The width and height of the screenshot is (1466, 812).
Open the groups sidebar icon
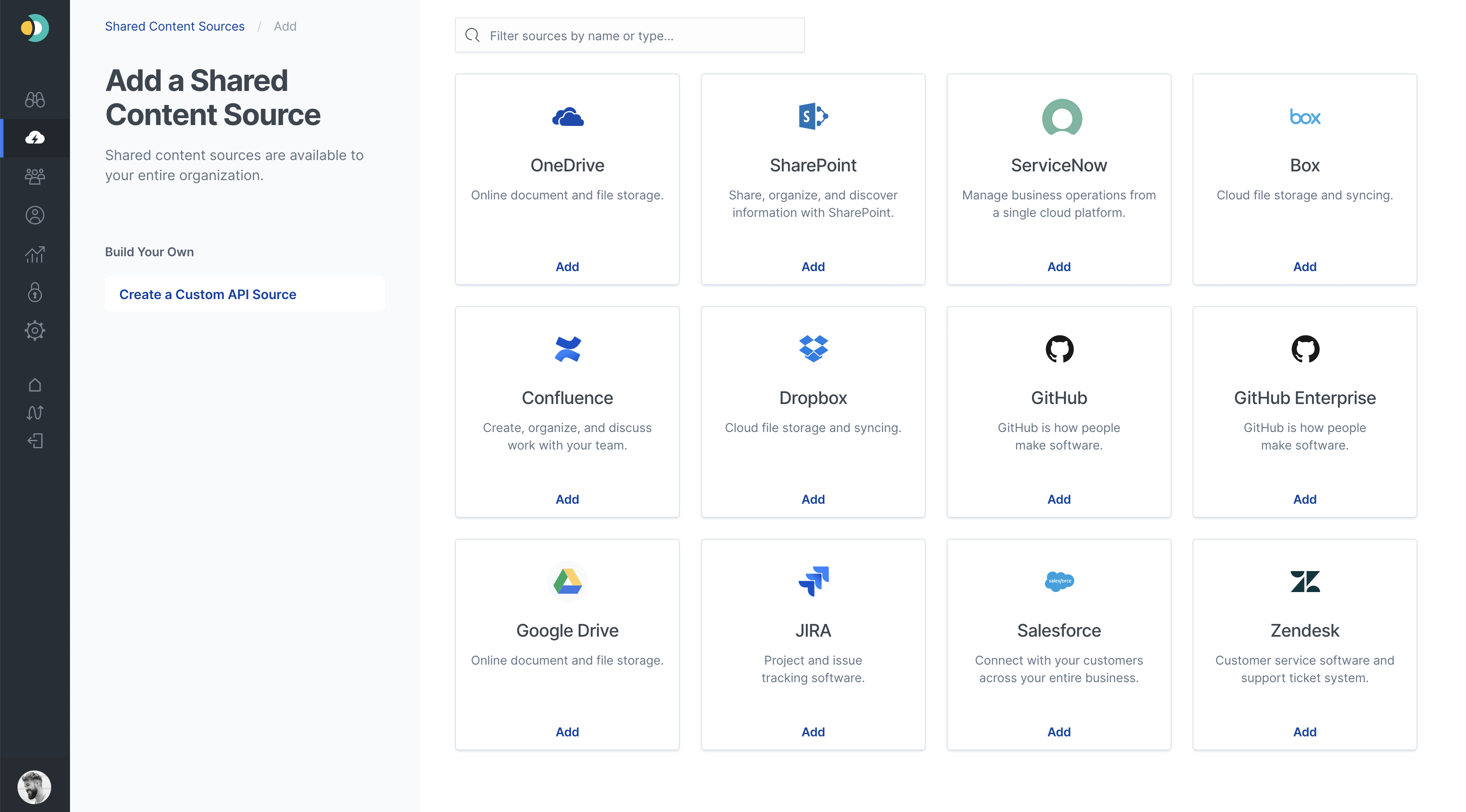pyautogui.click(x=35, y=176)
